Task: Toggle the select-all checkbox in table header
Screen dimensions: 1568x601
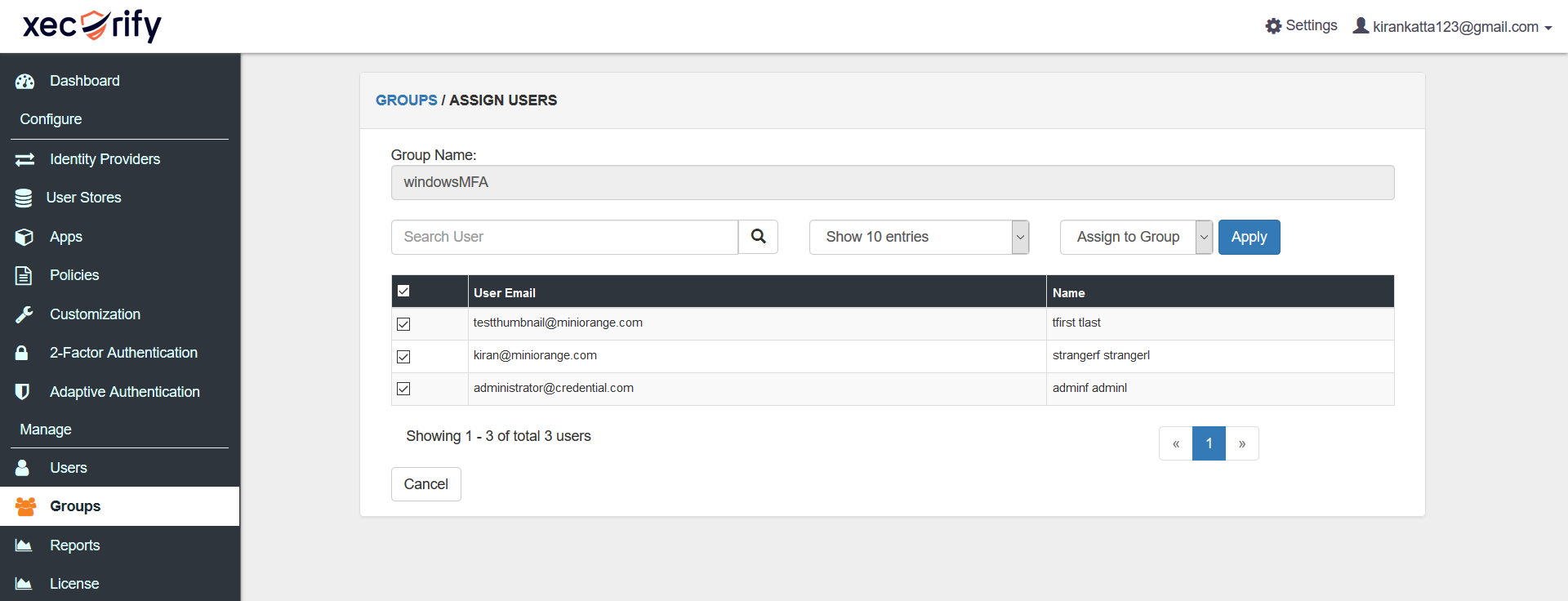Action: 403,291
